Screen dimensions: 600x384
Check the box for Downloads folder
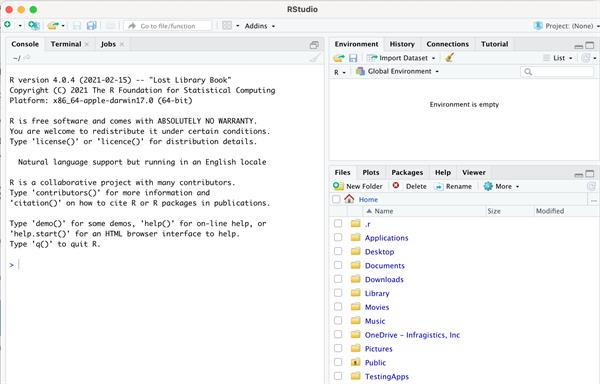pos(338,279)
